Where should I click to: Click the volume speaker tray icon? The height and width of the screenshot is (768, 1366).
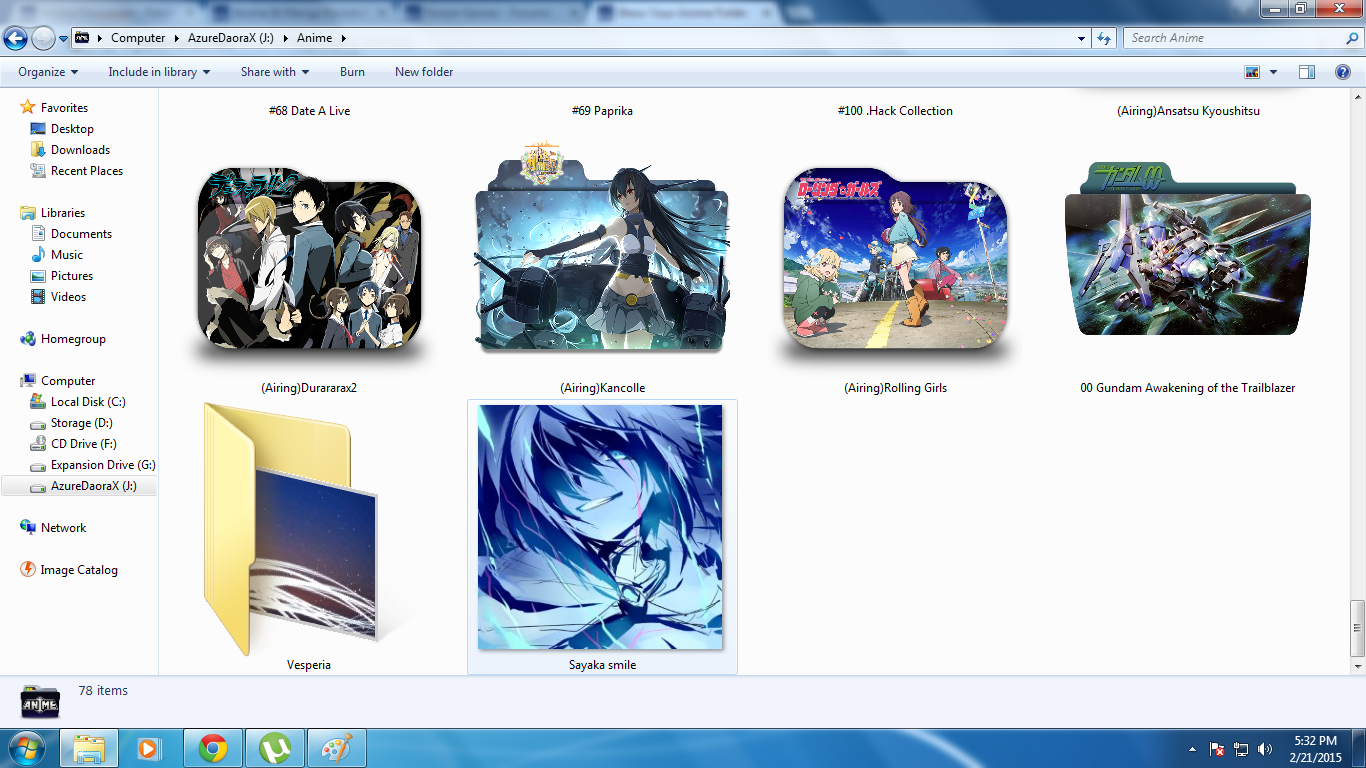point(1265,749)
